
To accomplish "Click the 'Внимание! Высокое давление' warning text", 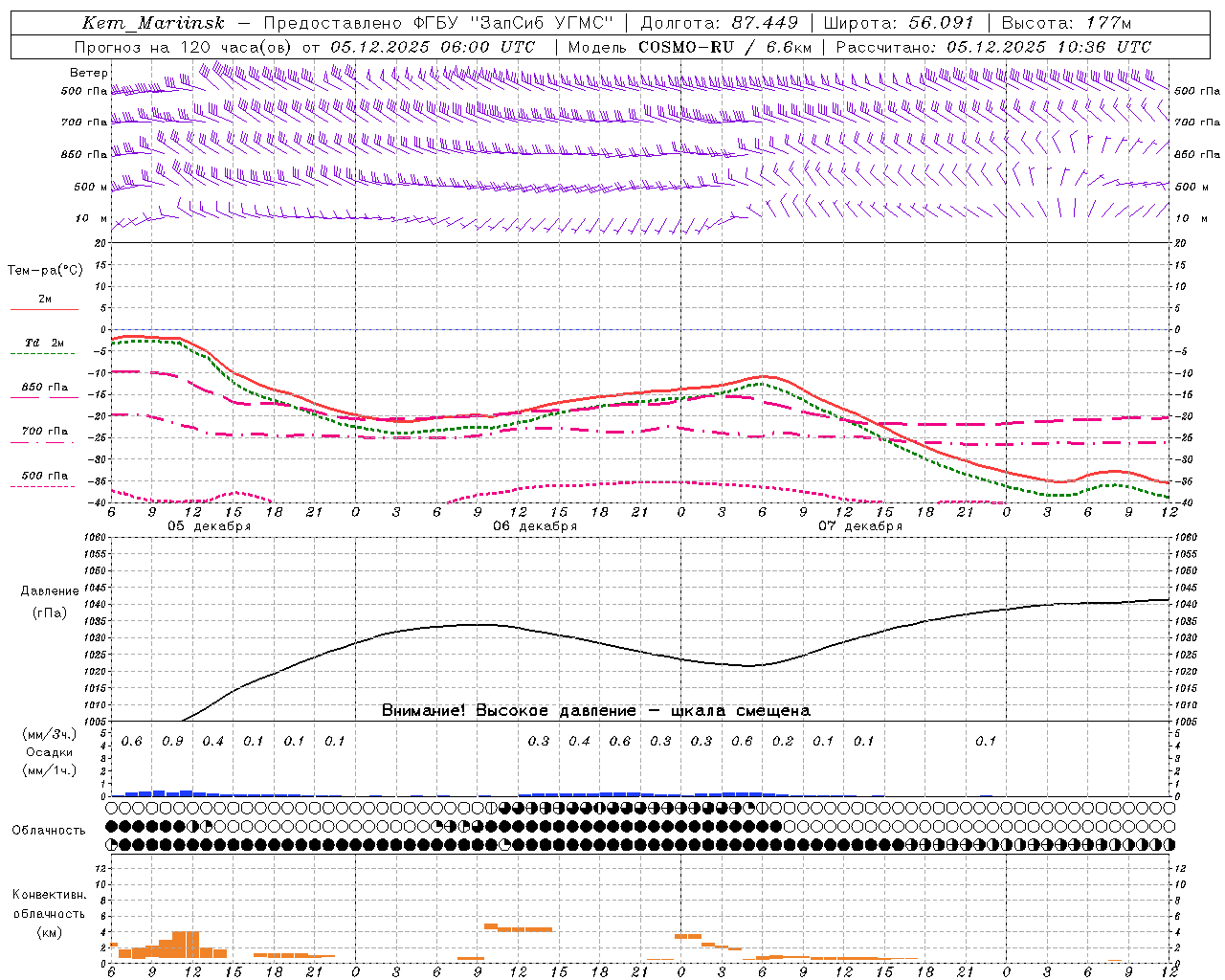I will [509, 711].
